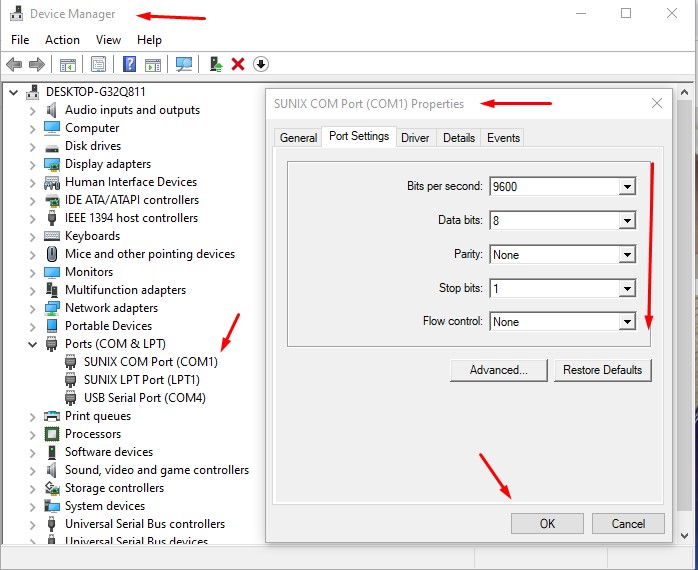Screen dimensions: 698x570
Task: Click the Keyboards category icon
Action: pos(52,236)
